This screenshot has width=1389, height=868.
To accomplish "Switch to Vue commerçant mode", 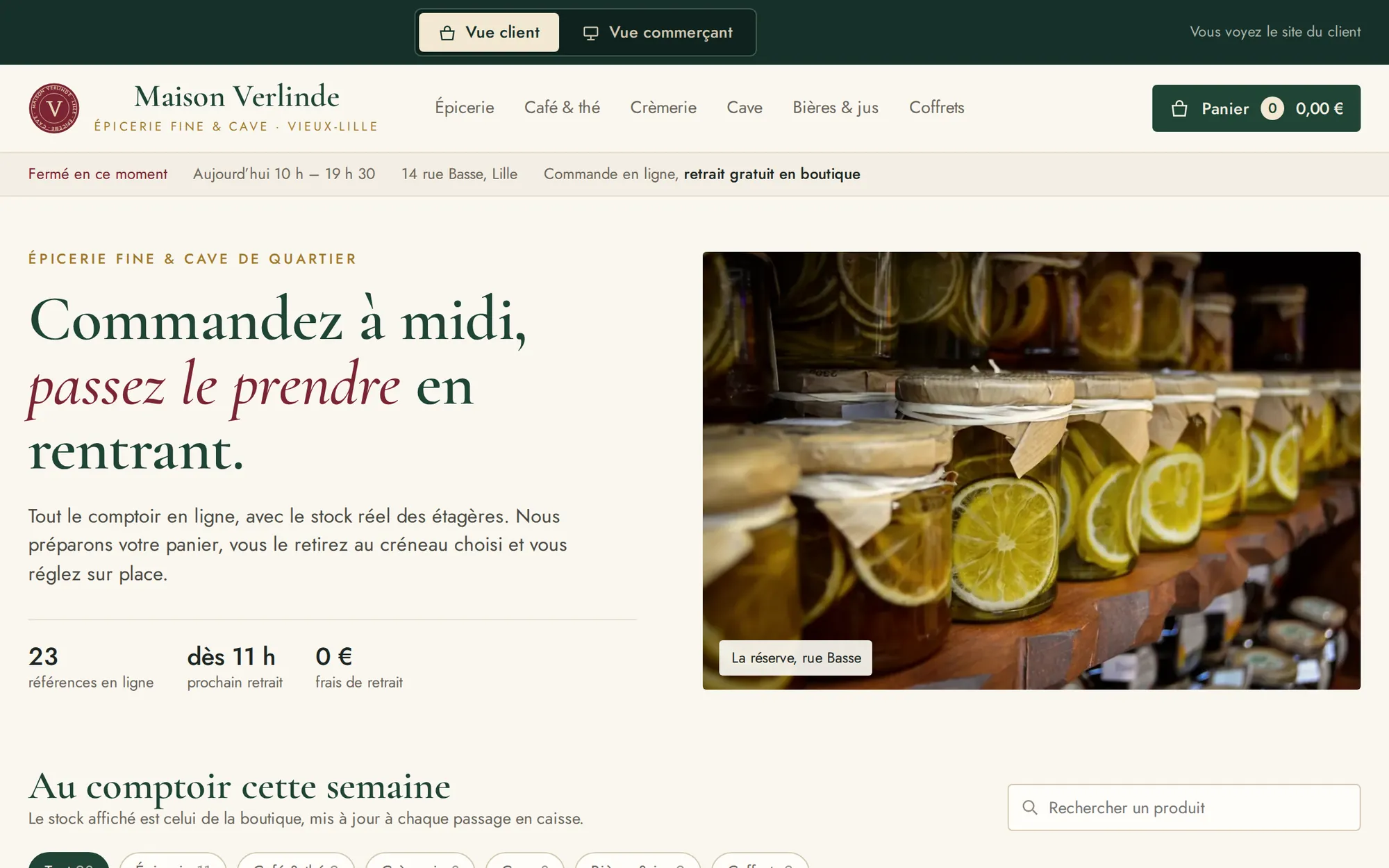I will tap(658, 33).
